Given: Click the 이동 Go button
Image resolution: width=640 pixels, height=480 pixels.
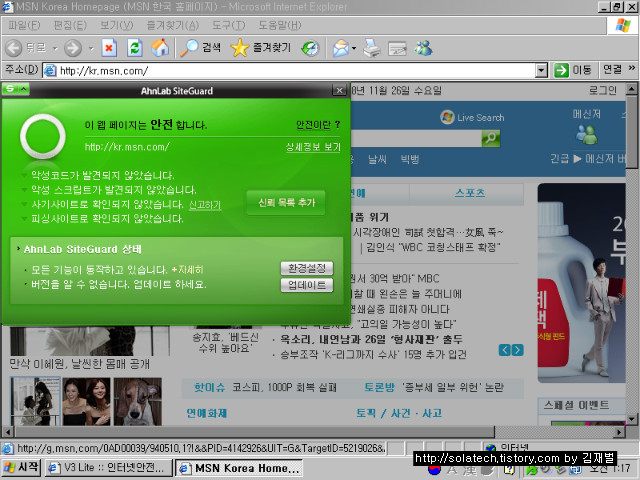Looking at the screenshot, I should (573, 70).
